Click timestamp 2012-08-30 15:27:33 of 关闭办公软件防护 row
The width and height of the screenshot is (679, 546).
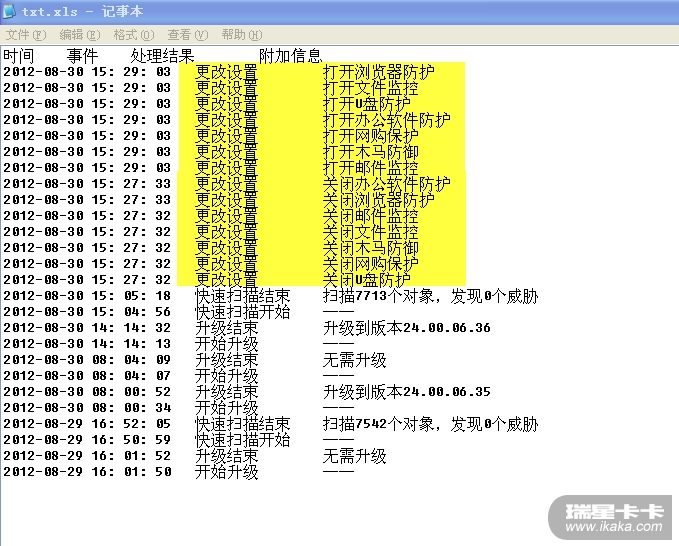[x=87, y=184]
